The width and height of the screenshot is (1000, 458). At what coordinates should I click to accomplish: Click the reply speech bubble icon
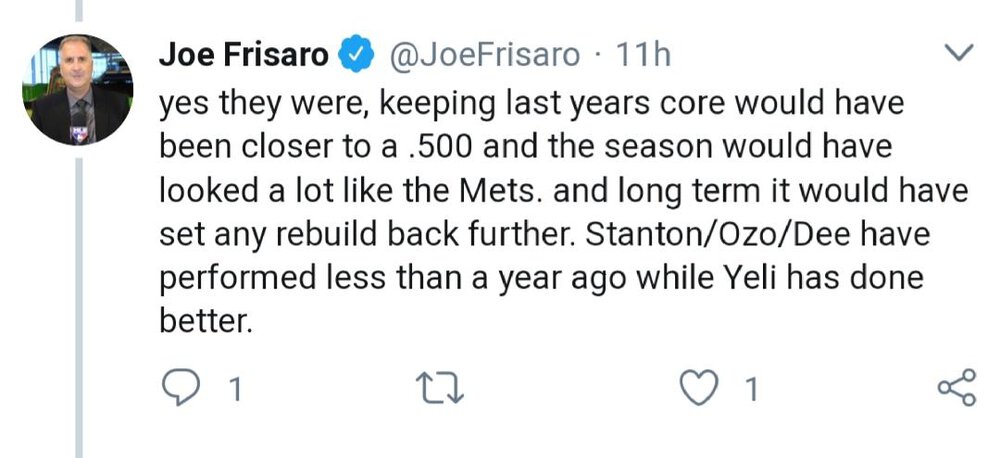[x=180, y=388]
